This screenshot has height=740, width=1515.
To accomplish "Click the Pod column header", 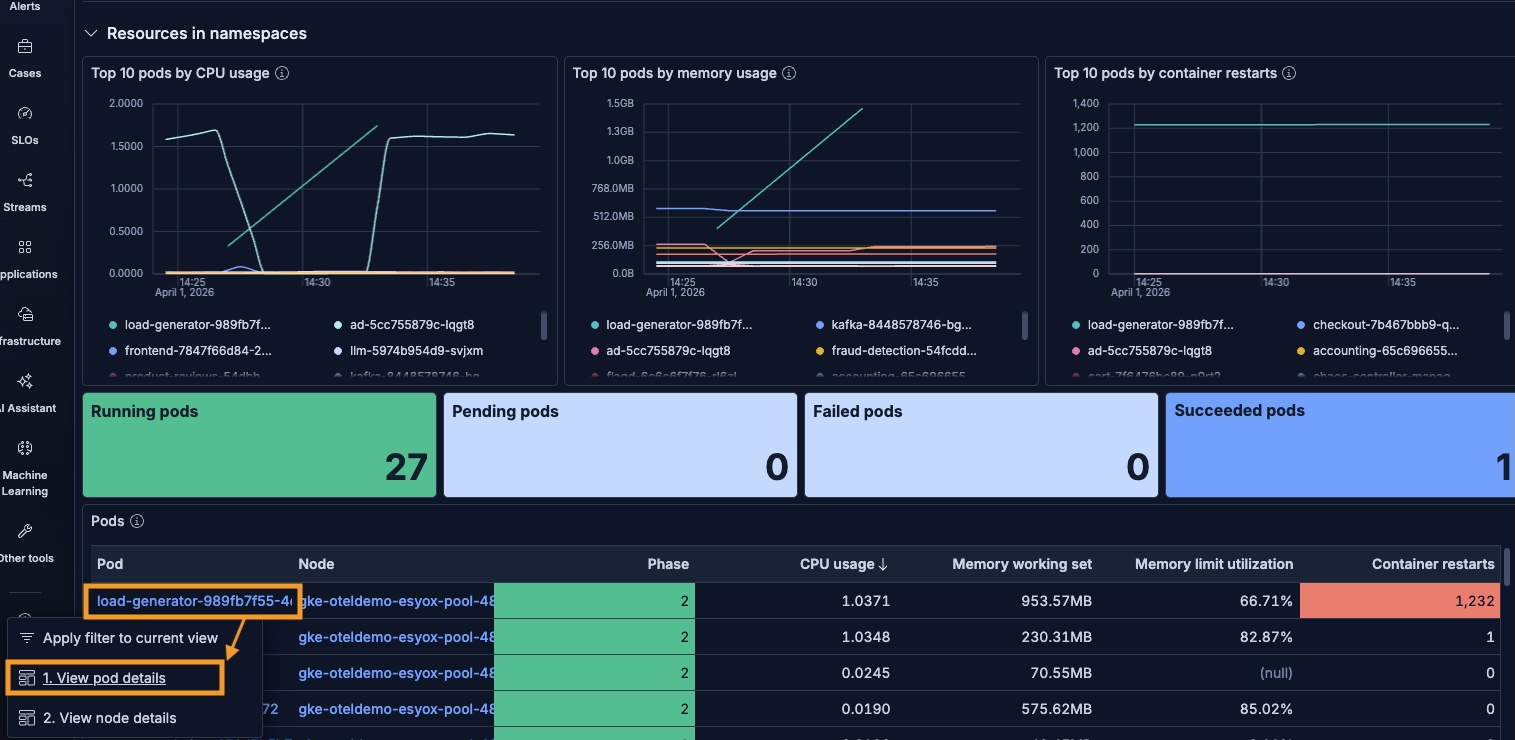I will [110, 564].
